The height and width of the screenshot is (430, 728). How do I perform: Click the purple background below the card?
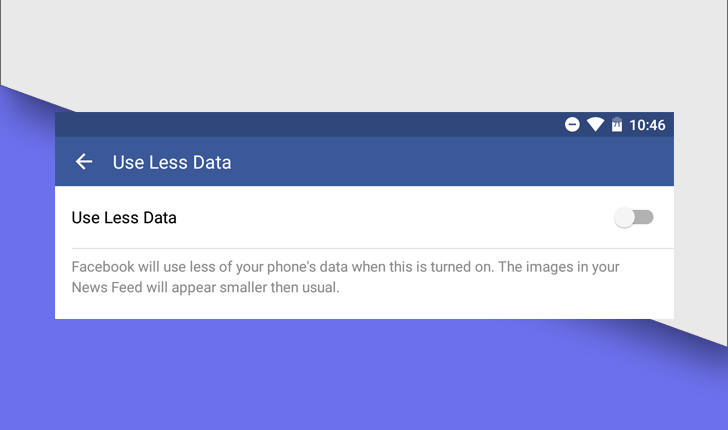coord(360,380)
